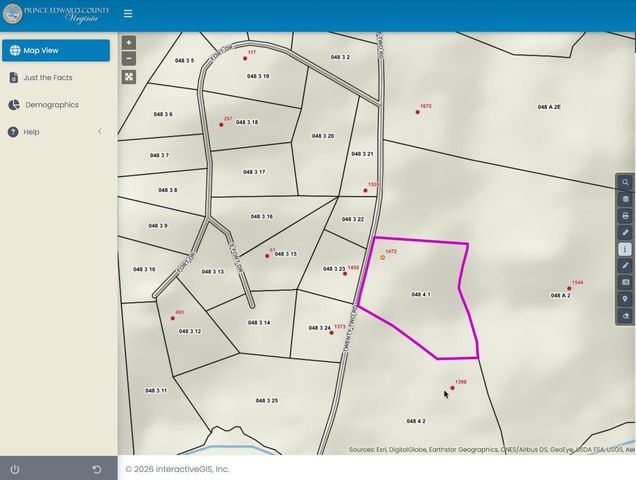This screenshot has width=636, height=480.
Task: Select the measure ruler tool
Action: pyautogui.click(x=625, y=232)
